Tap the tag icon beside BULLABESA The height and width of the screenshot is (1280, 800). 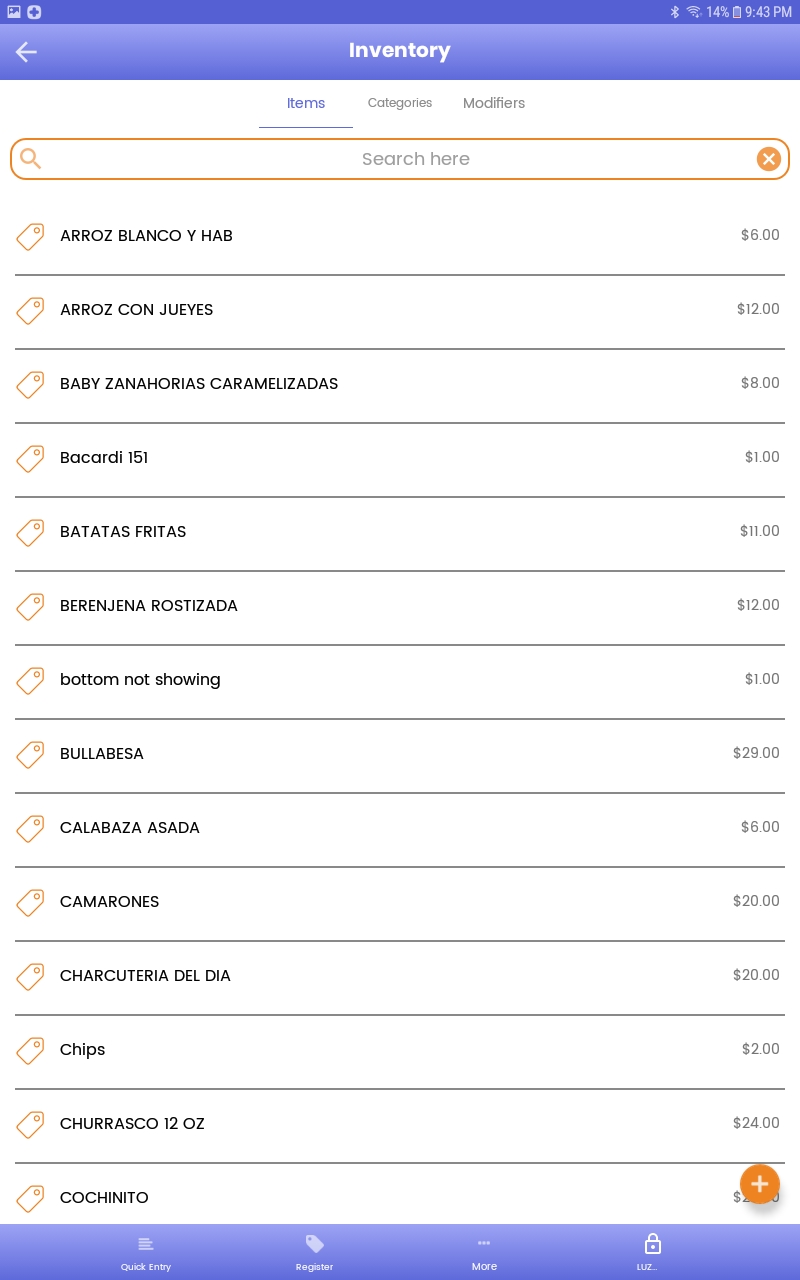(31, 754)
